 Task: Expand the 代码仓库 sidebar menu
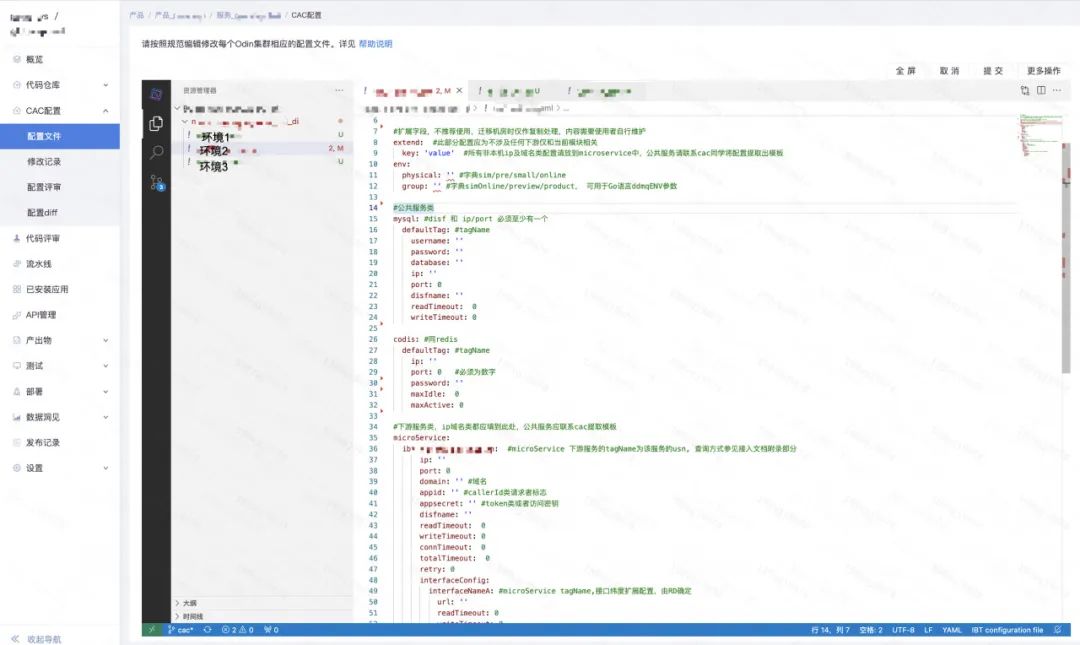point(105,85)
